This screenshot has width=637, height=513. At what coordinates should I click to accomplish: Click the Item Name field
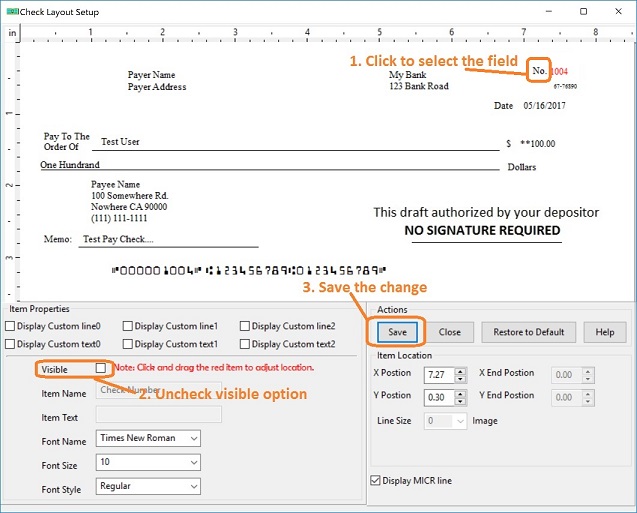[x=159, y=390]
